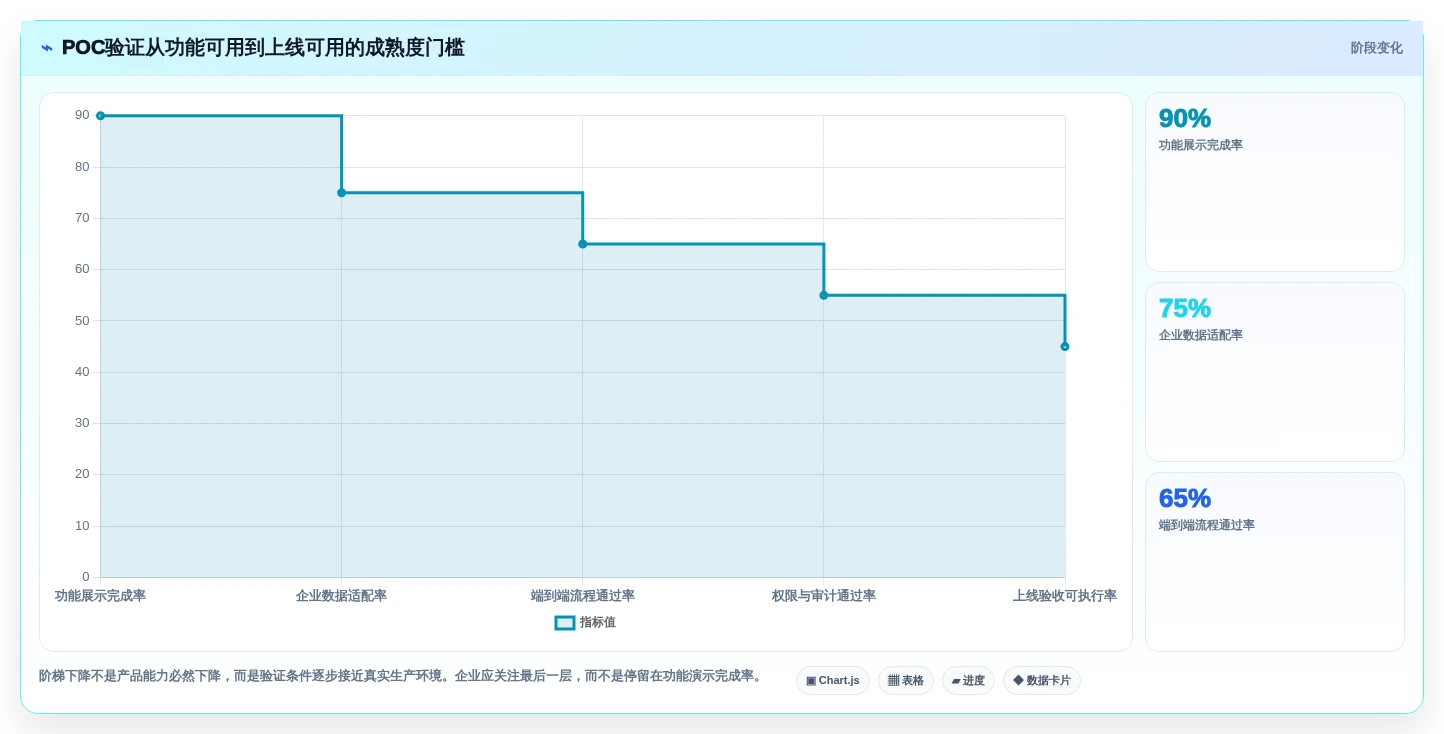Viewport: 1444px width, 734px height.
Task: Click the y-axis value 0
Action: click(x=86, y=577)
